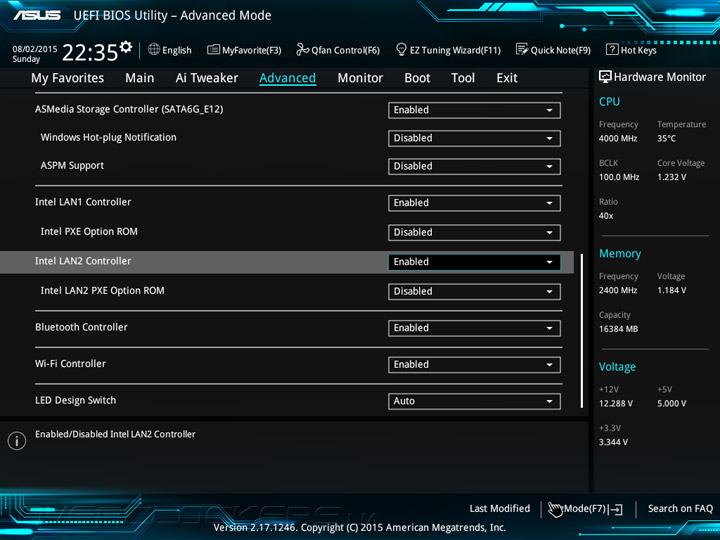
Task: Click the 4000 MHz CPU frequency value
Action: pyautogui.click(x=618, y=138)
